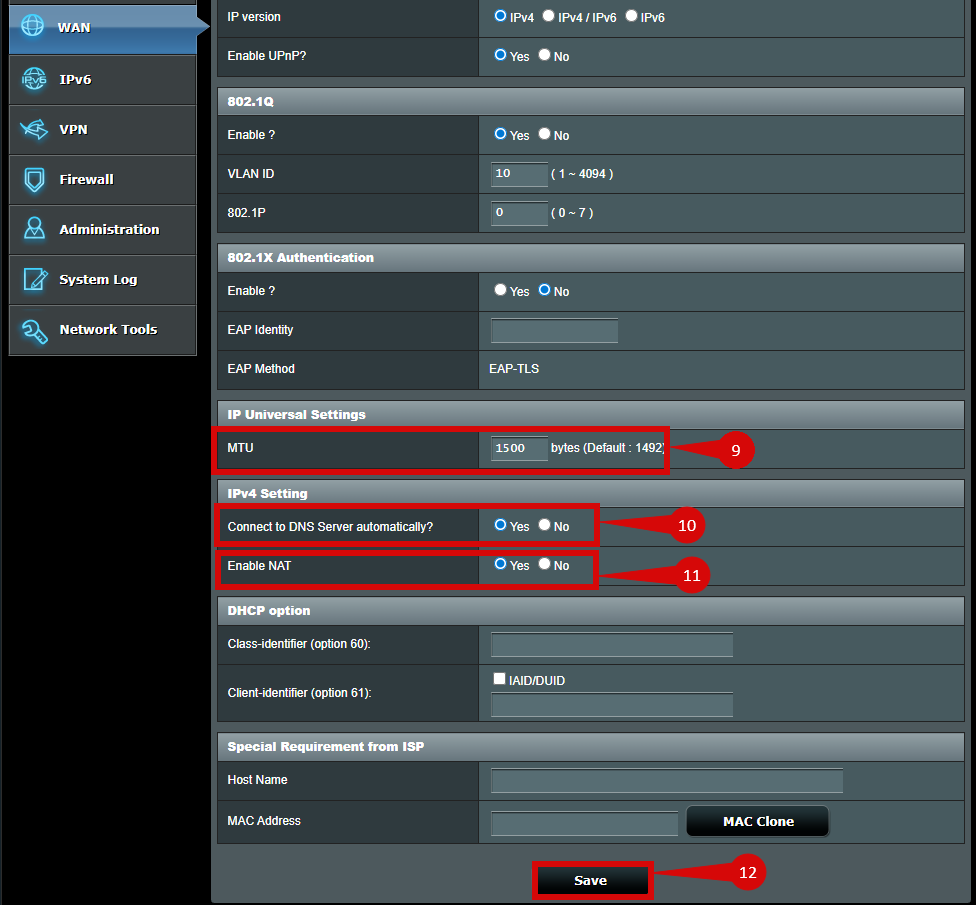Image resolution: width=976 pixels, height=905 pixels.
Task: Open Network Tools wrench icon
Action: pos(33,330)
